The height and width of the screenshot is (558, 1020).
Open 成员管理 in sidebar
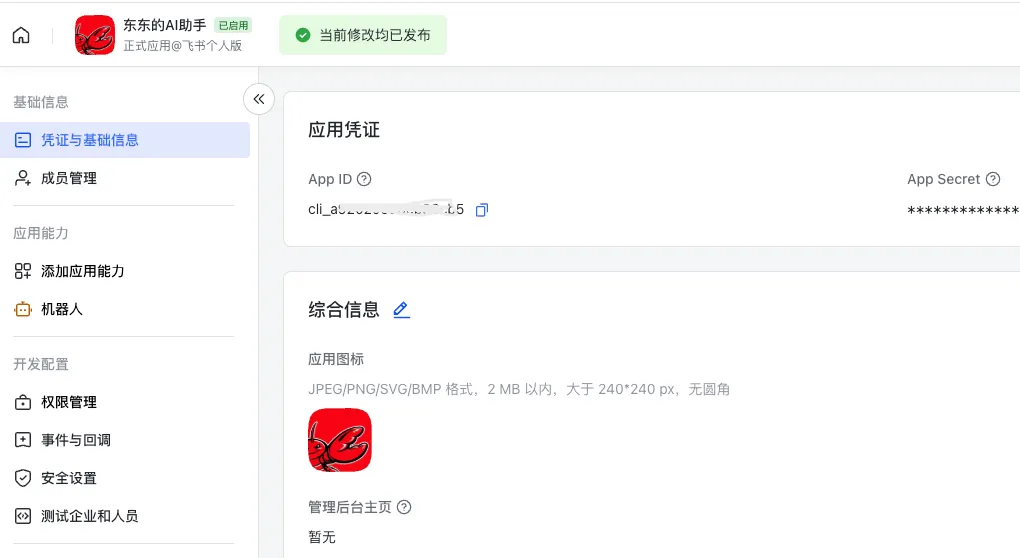point(125,178)
